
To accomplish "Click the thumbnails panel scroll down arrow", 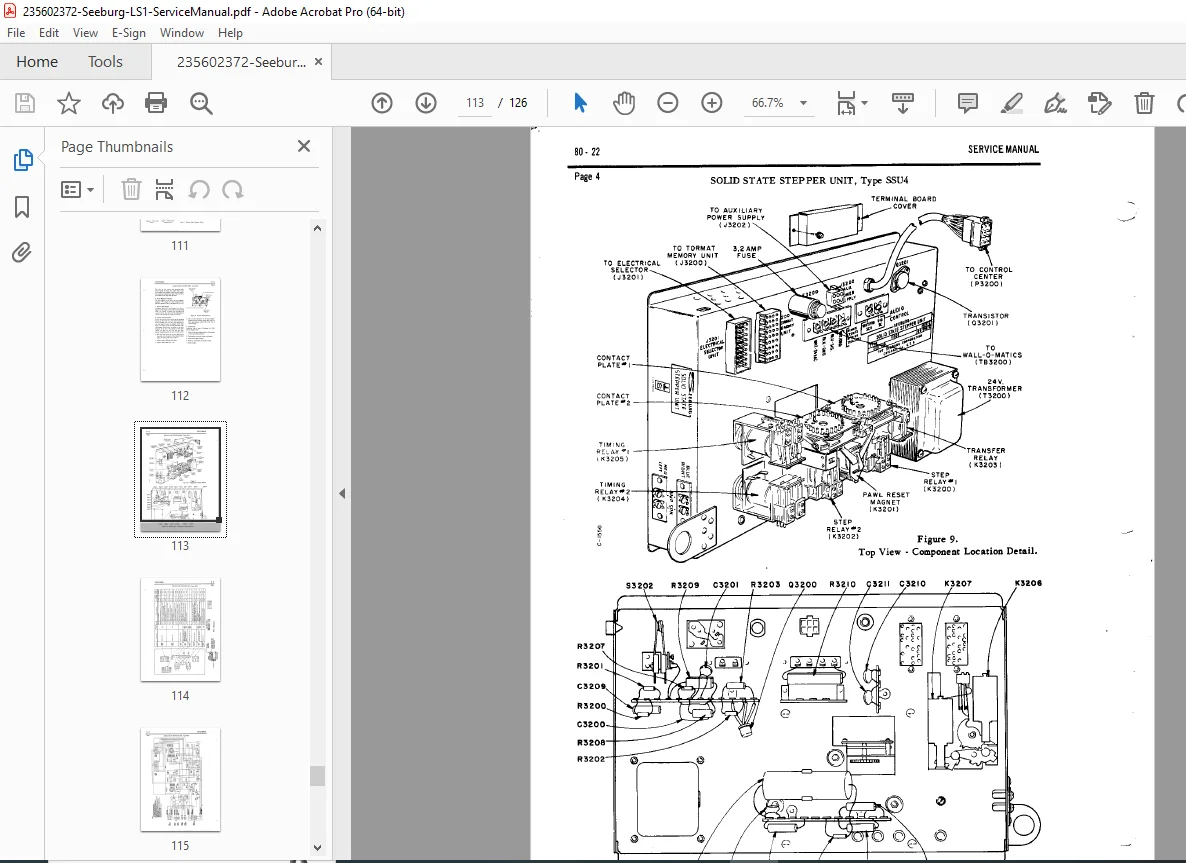I will click(x=318, y=848).
